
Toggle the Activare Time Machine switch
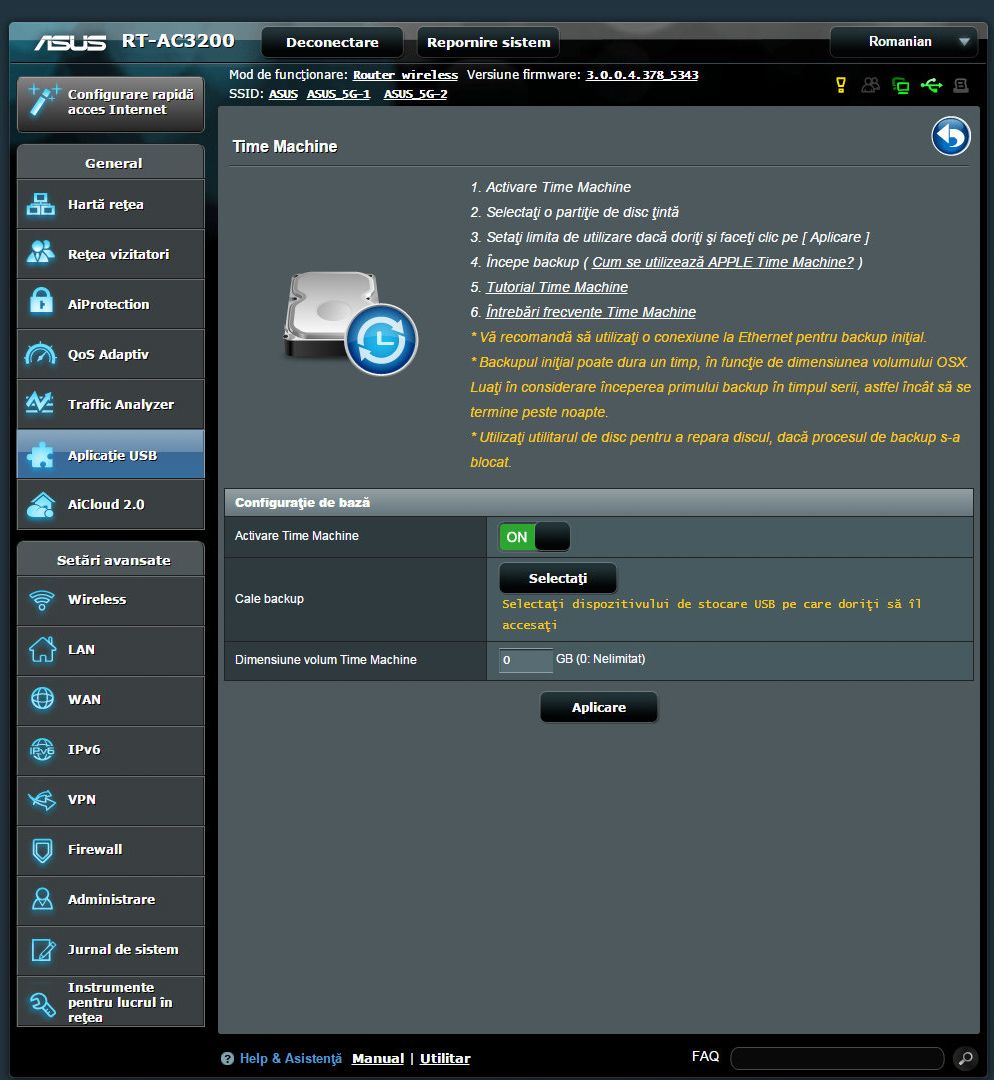click(x=534, y=537)
